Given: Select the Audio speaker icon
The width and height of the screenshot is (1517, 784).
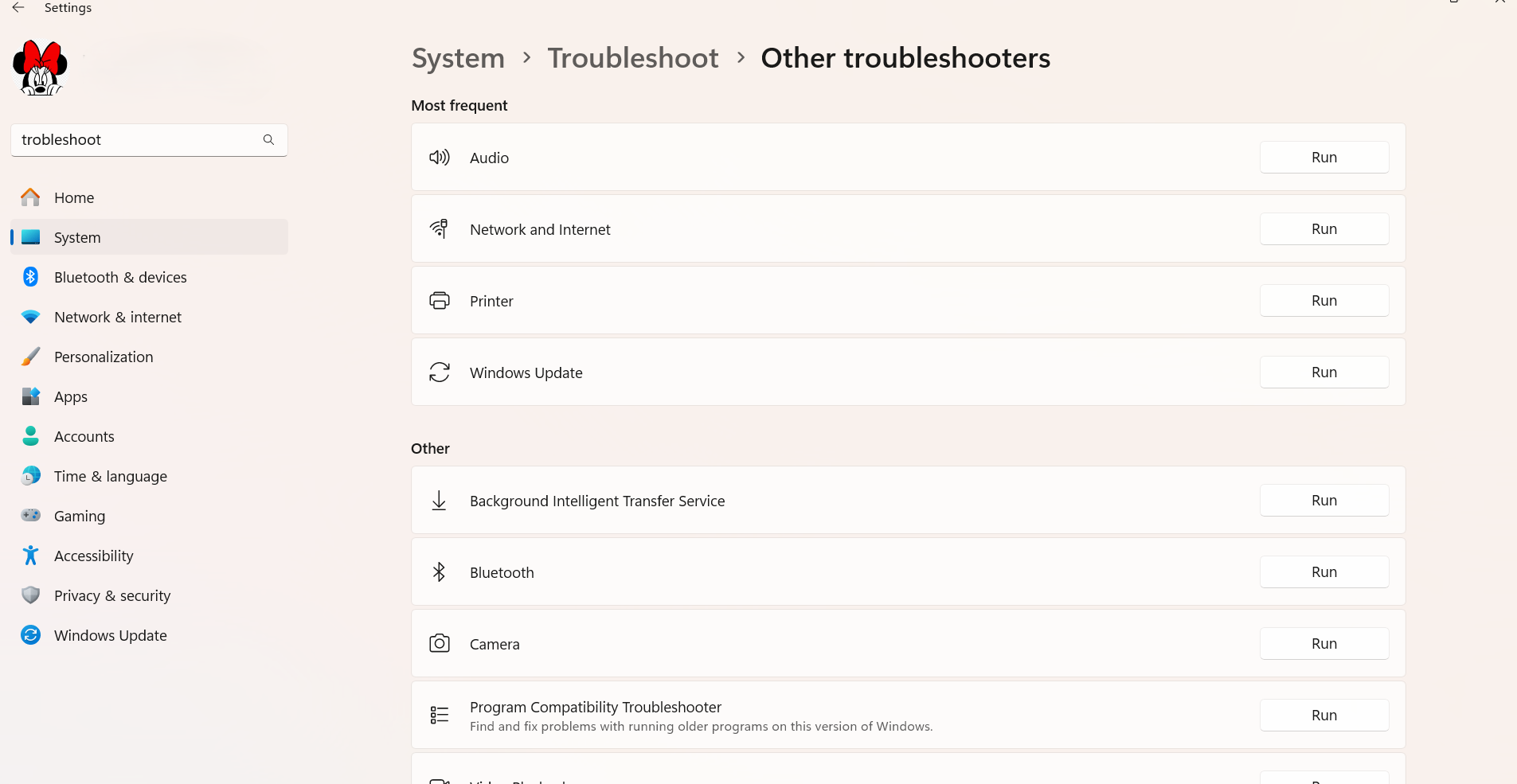Looking at the screenshot, I should (439, 157).
